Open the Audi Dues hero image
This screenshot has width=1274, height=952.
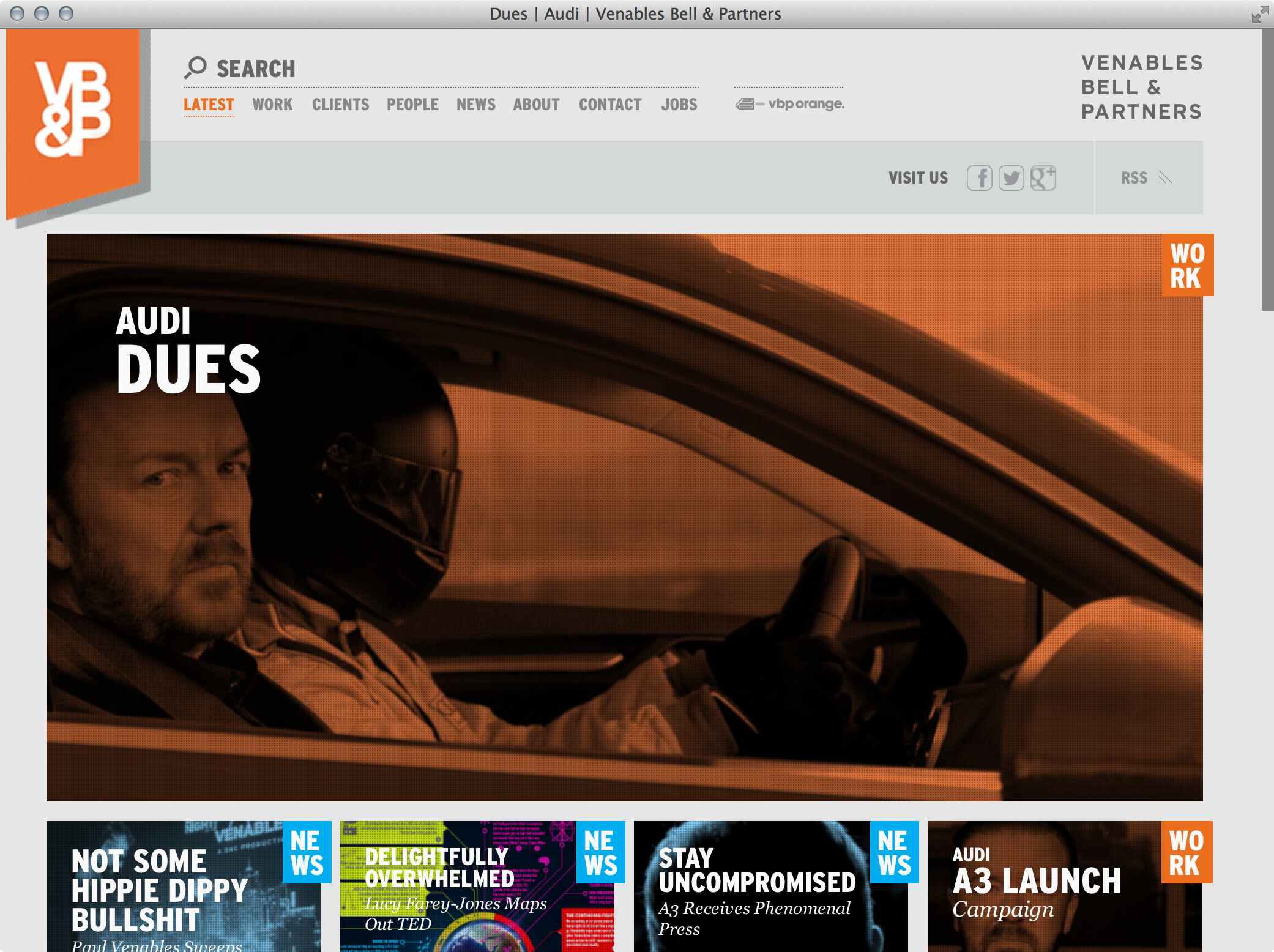[624, 517]
